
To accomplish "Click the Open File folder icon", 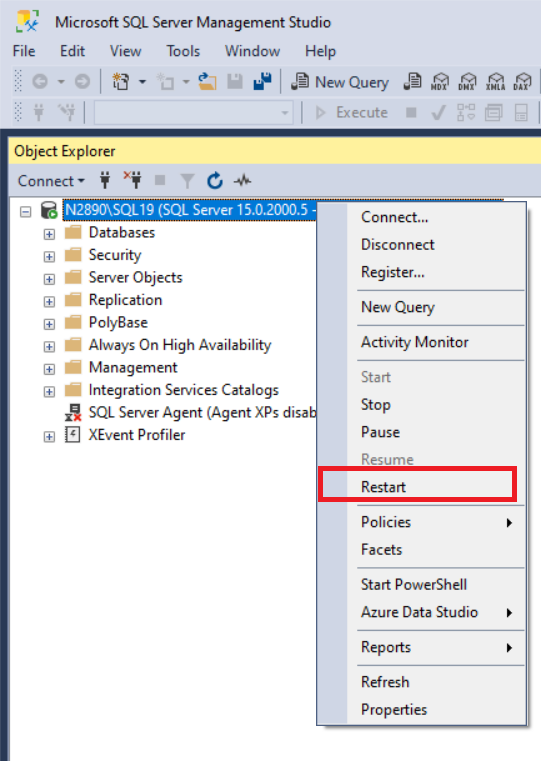I will pos(207,82).
